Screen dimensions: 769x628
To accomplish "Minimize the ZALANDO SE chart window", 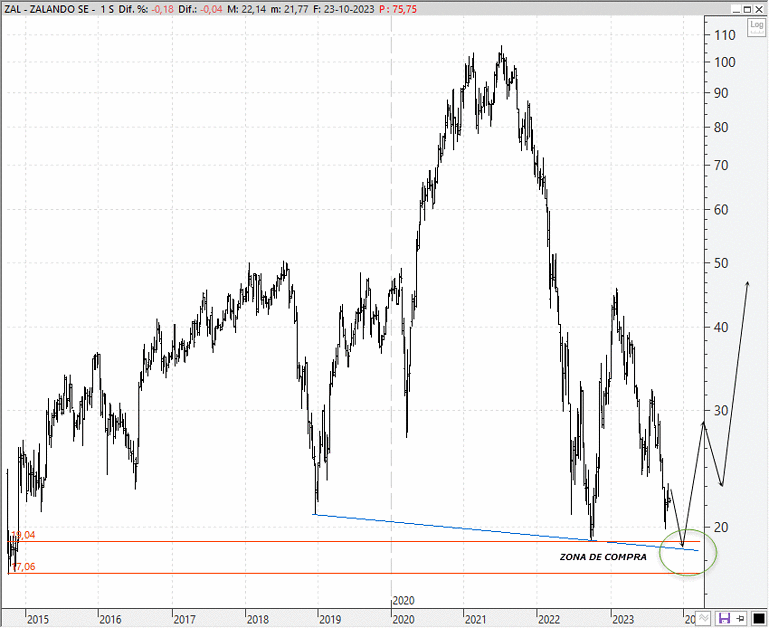I will coord(736,9).
